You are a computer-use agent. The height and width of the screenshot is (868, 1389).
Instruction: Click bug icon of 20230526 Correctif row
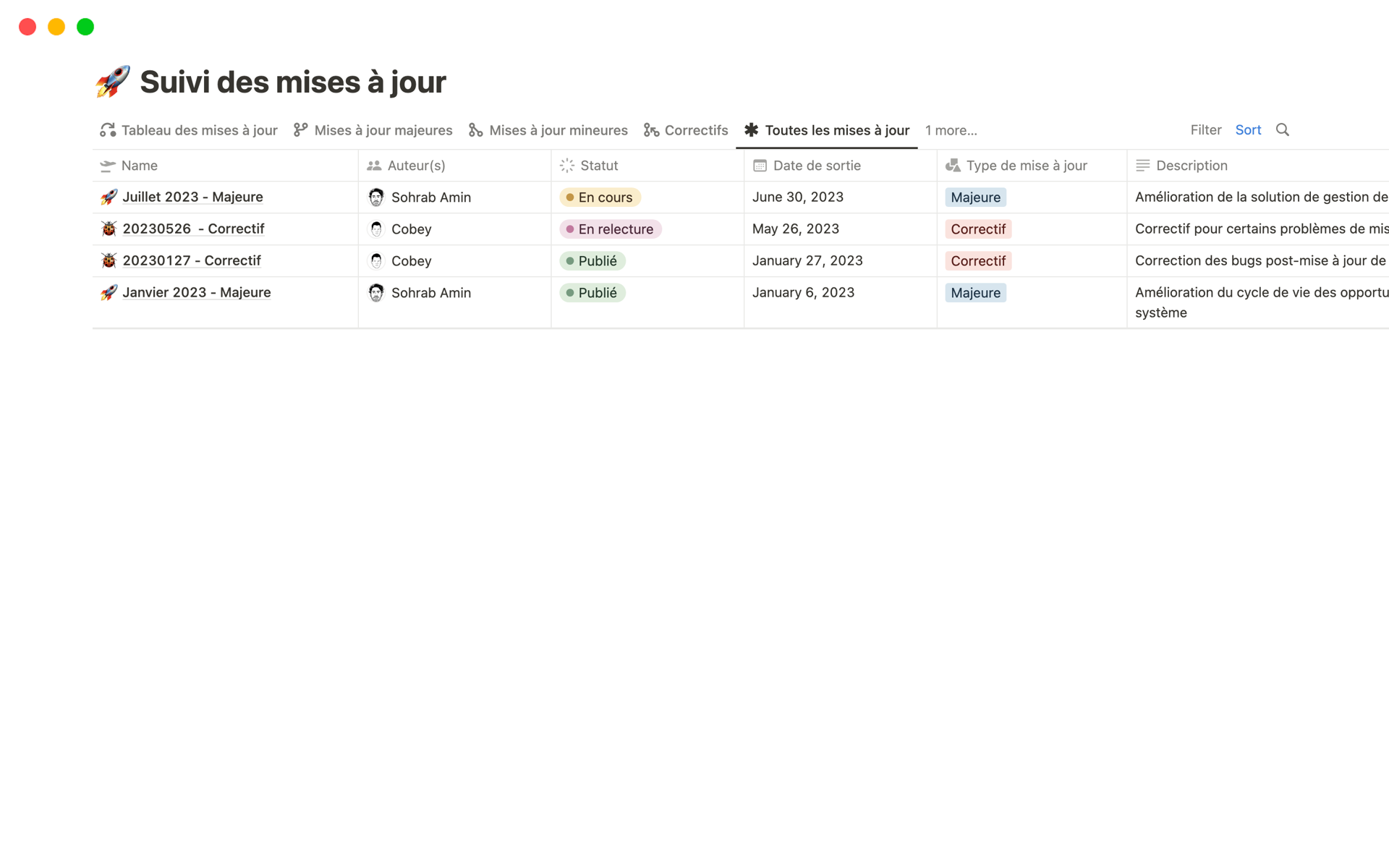109,229
